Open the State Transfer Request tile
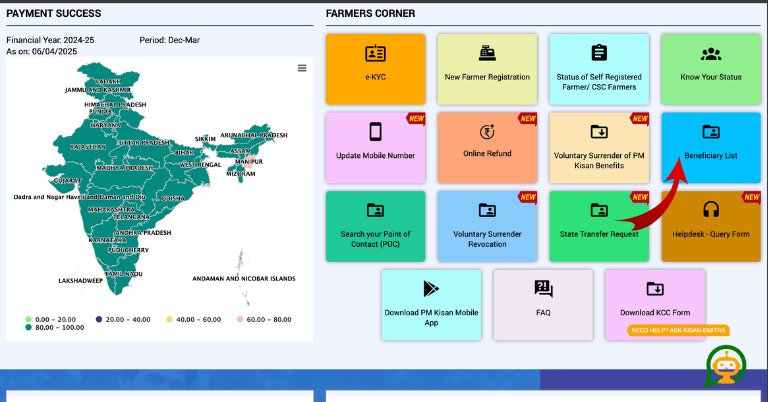Viewport: 768px width, 402px height. [x=599, y=226]
